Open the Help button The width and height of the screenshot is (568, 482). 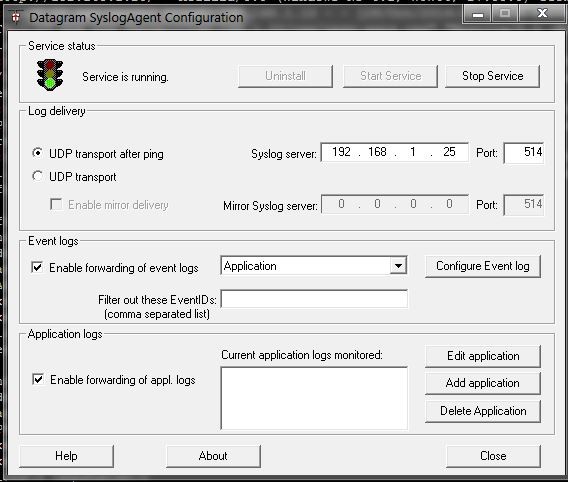tap(66, 456)
